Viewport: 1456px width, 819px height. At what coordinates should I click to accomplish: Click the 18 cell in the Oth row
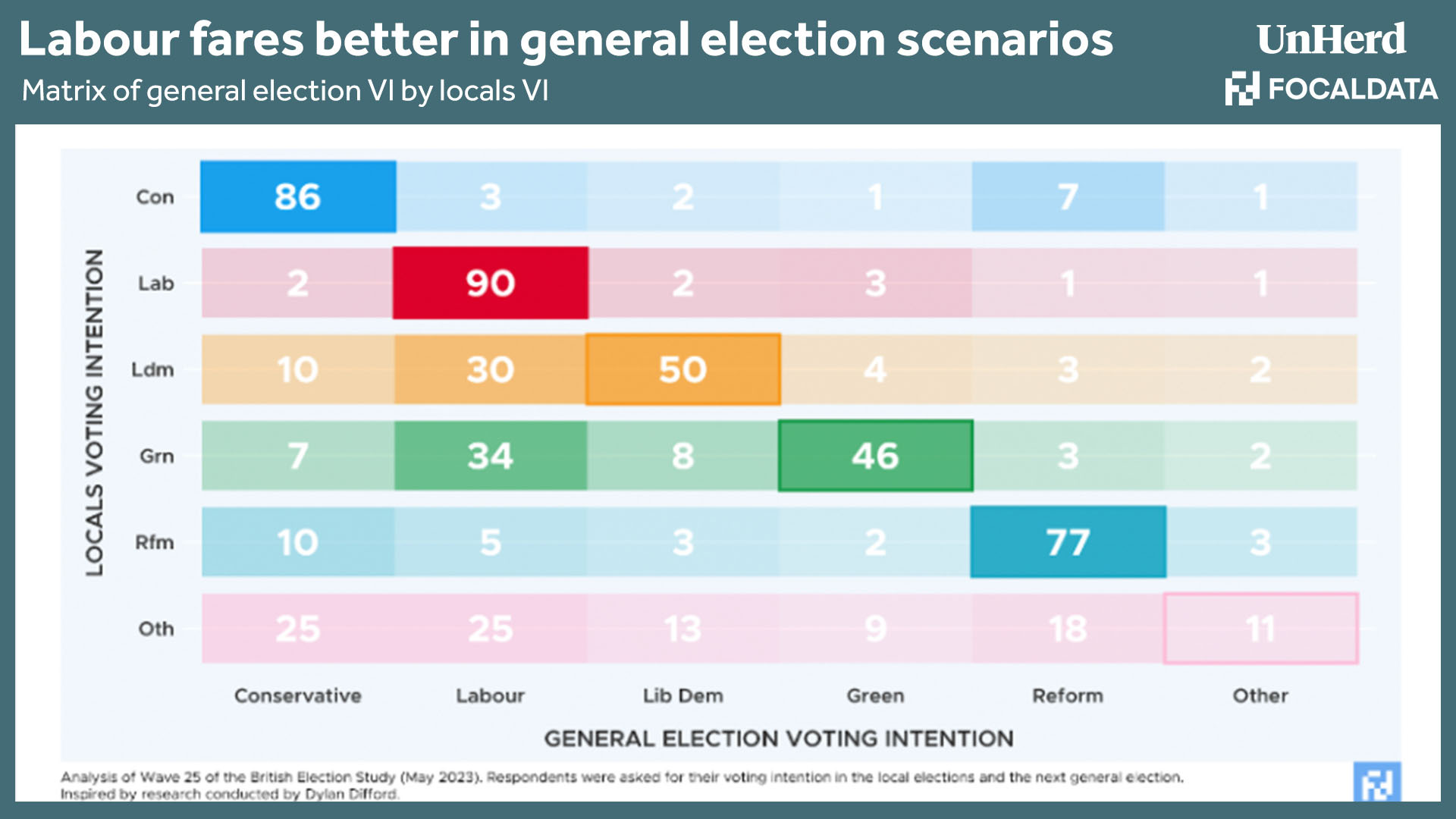coord(1068,629)
